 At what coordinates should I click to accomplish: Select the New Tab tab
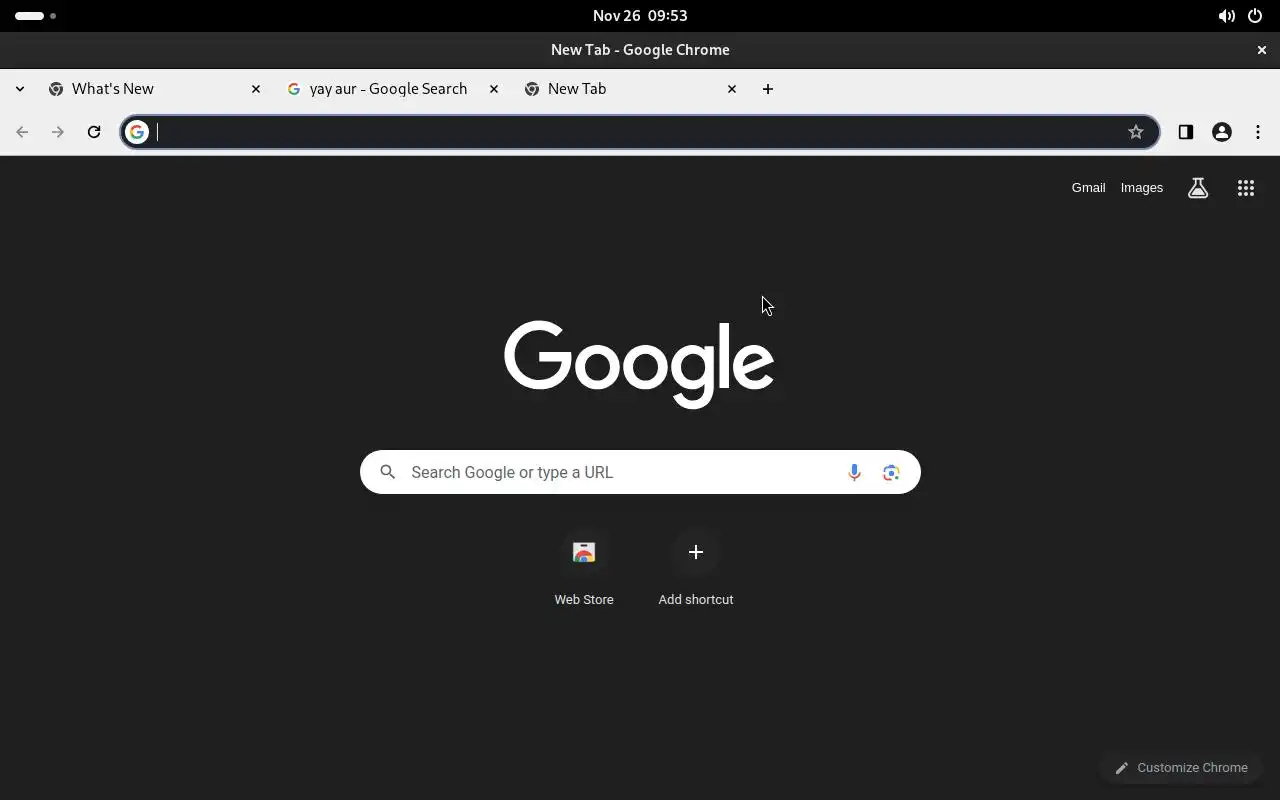(631, 89)
